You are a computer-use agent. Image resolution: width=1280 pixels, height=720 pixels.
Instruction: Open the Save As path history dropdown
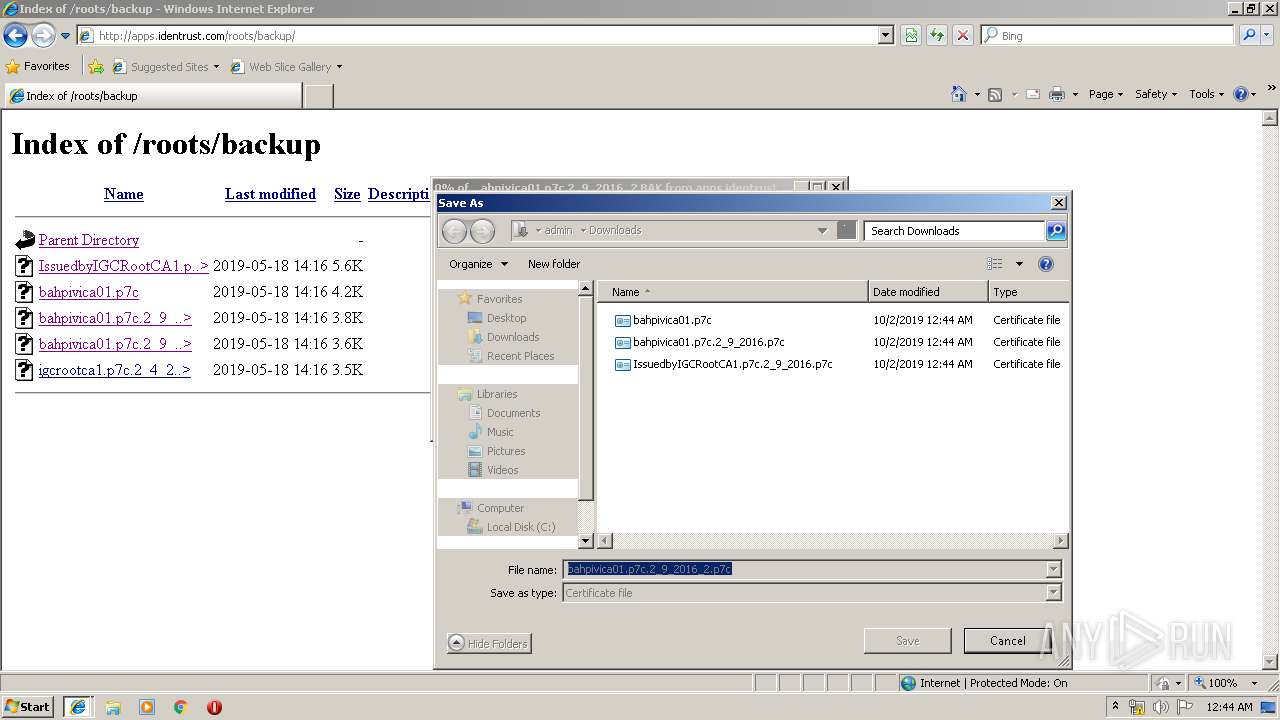822,230
